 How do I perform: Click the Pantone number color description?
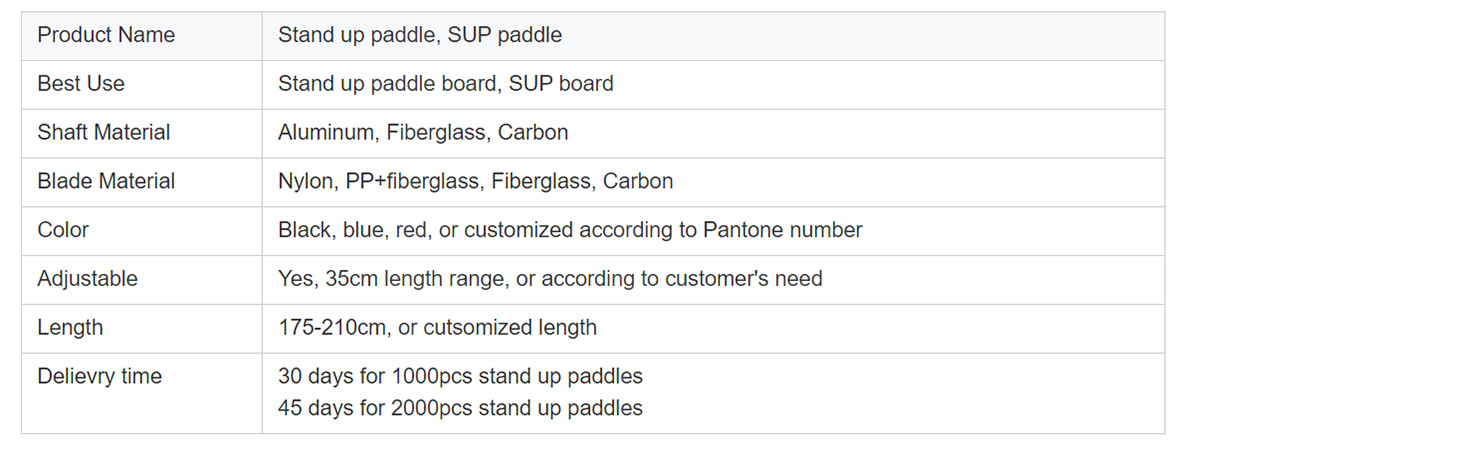click(570, 230)
